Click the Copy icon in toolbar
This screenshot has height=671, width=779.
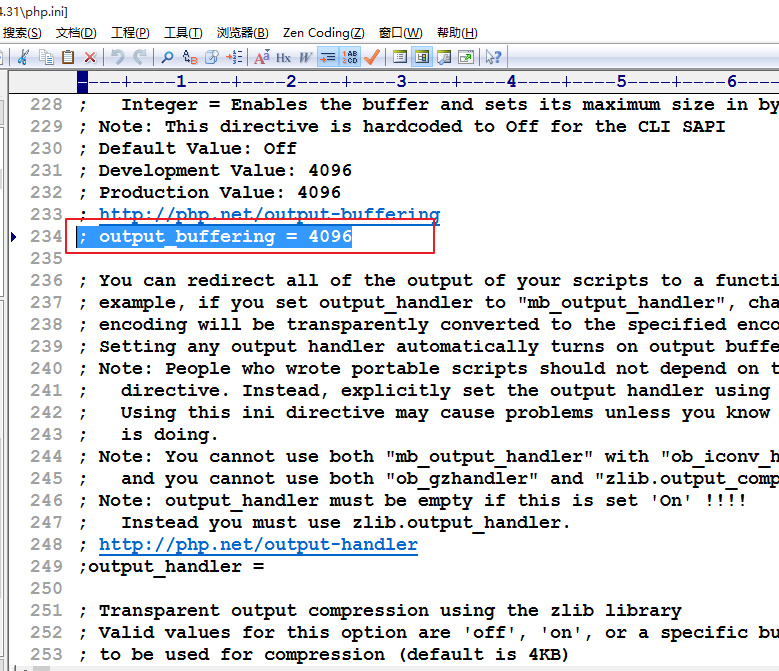[x=46, y=57]
